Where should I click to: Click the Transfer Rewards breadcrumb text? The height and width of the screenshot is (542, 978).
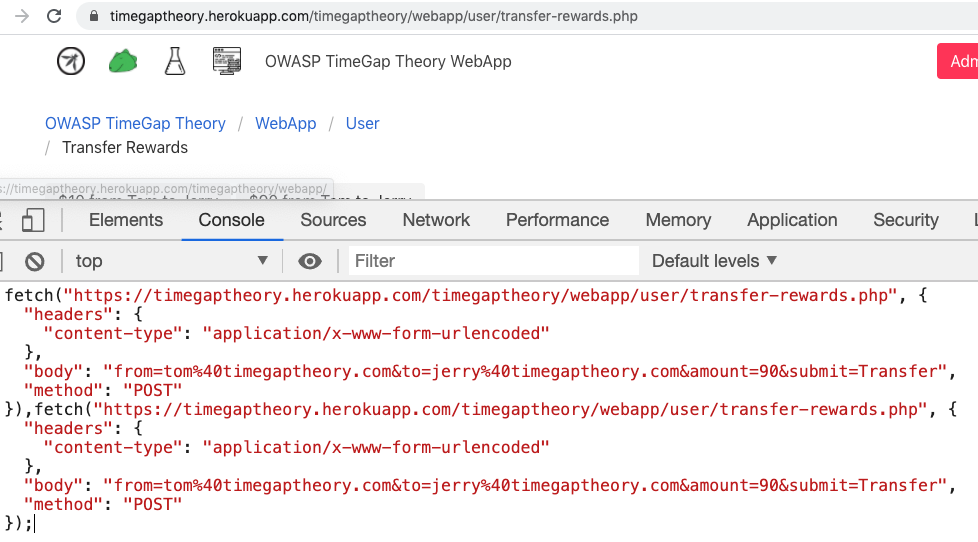[125, 148]
